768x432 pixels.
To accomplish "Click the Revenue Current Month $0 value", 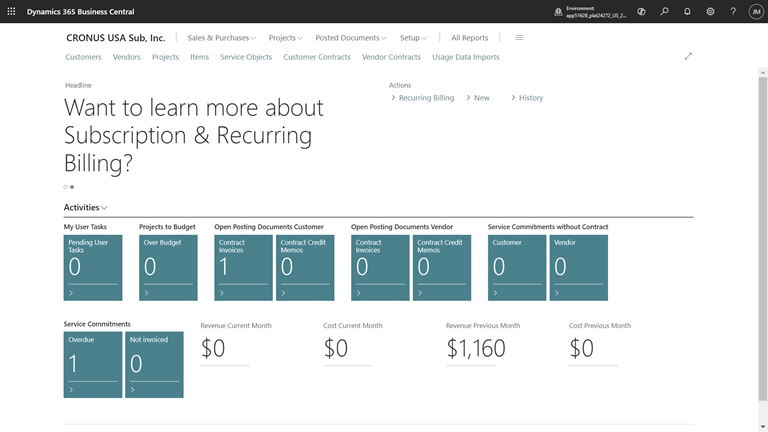I will point(213,348).
